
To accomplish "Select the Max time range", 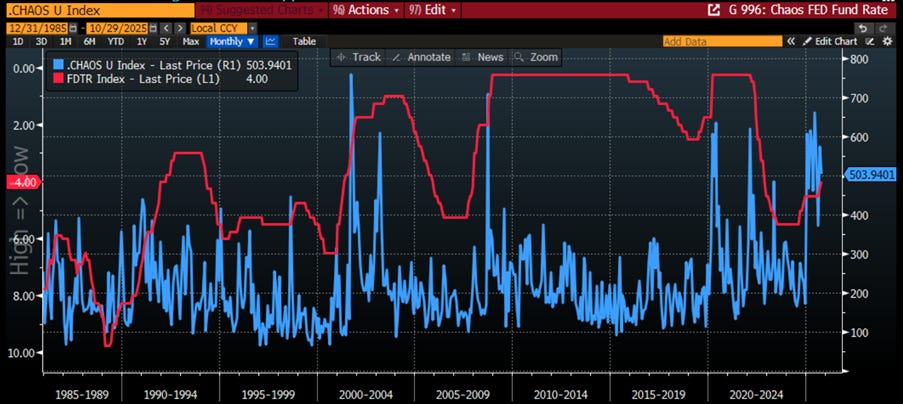I will pyautogui.click(x=191, y=41).
